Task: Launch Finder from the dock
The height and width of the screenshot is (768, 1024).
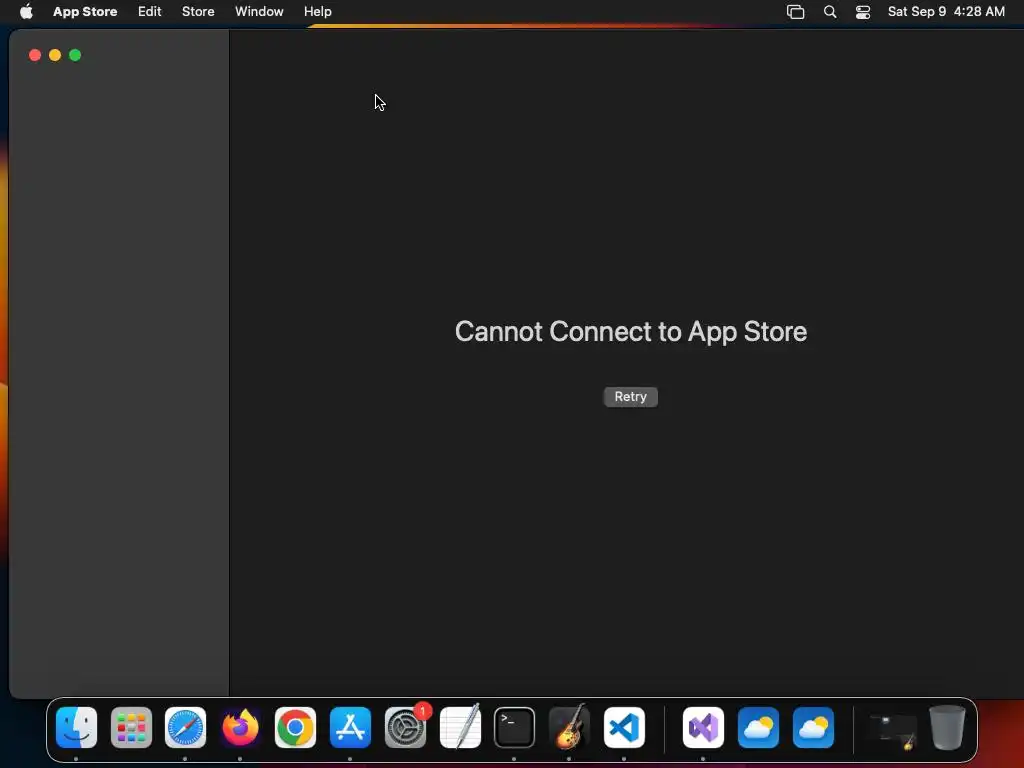Action: click(76, 728)
